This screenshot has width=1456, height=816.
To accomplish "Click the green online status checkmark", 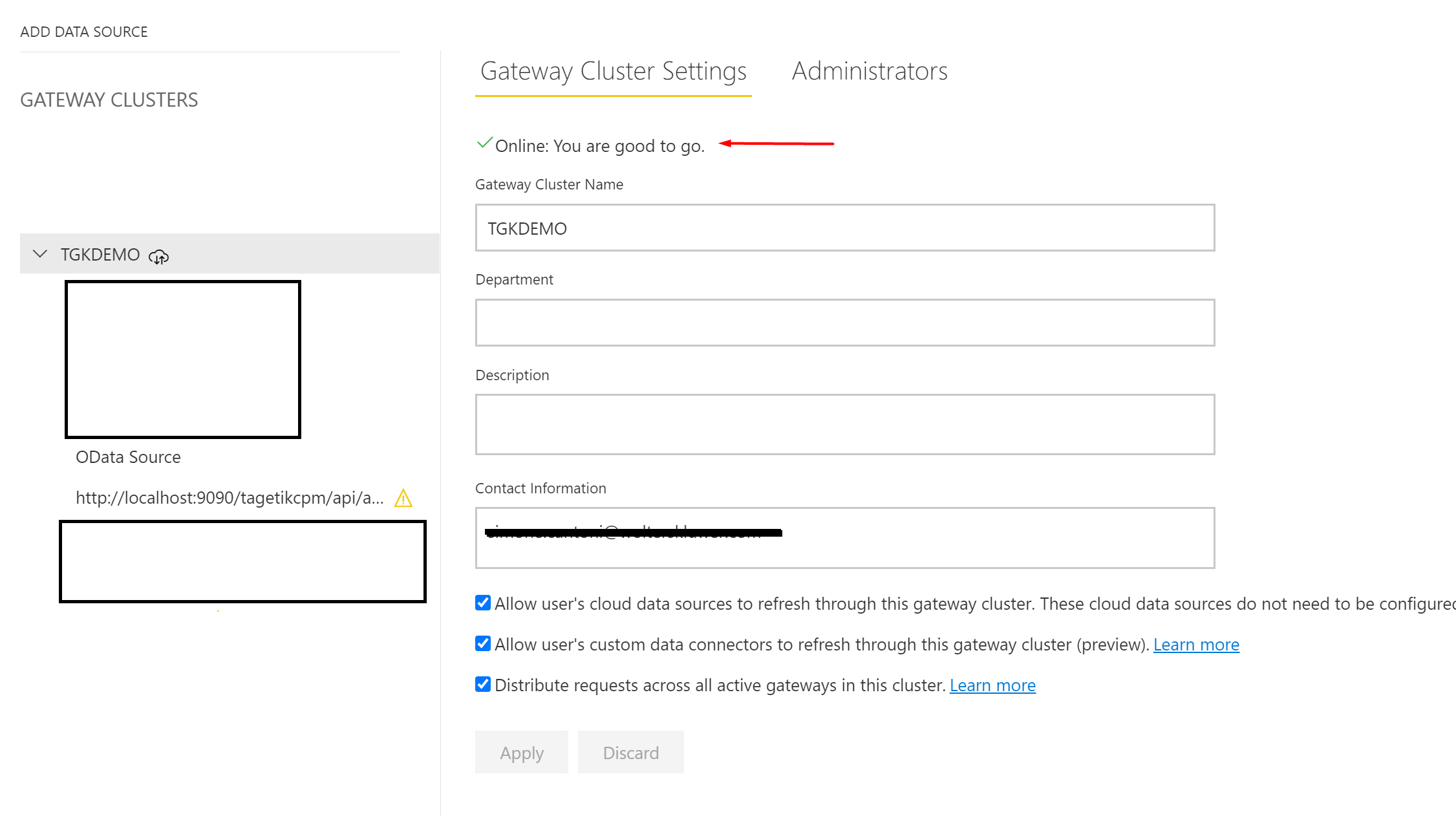I will point(484,143).
